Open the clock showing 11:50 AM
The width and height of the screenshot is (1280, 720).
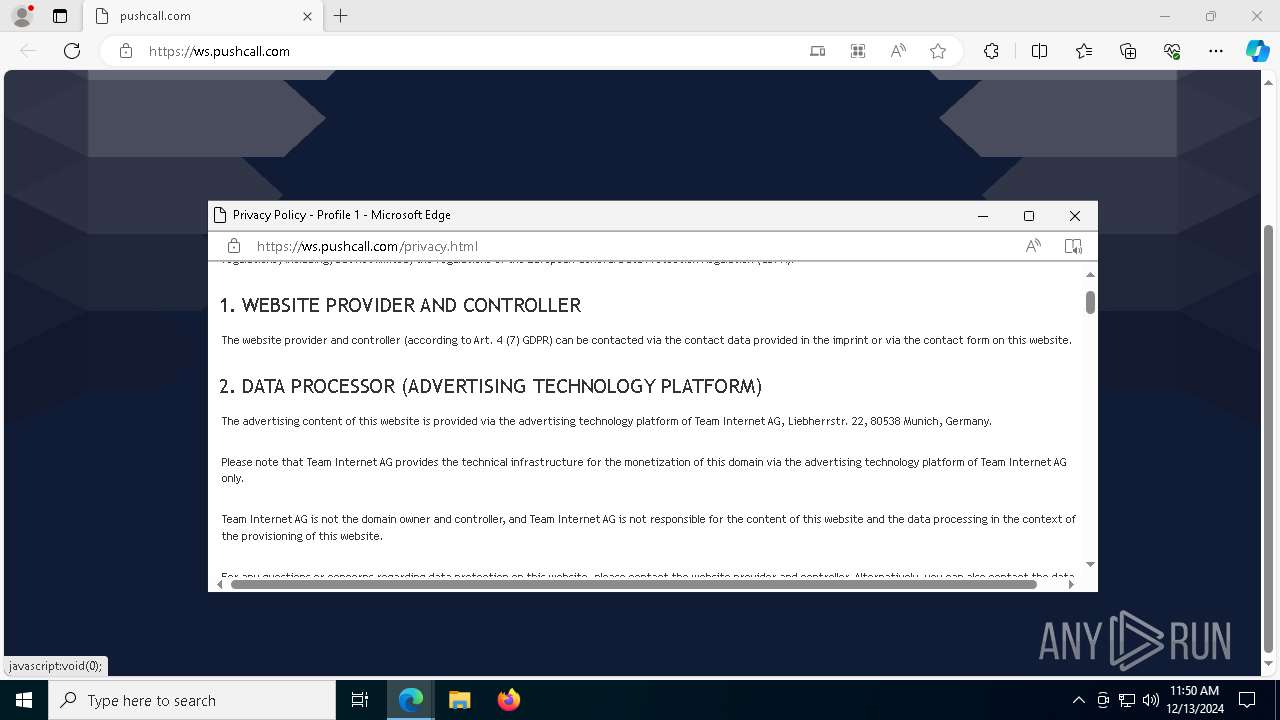tap(1195, 700)
